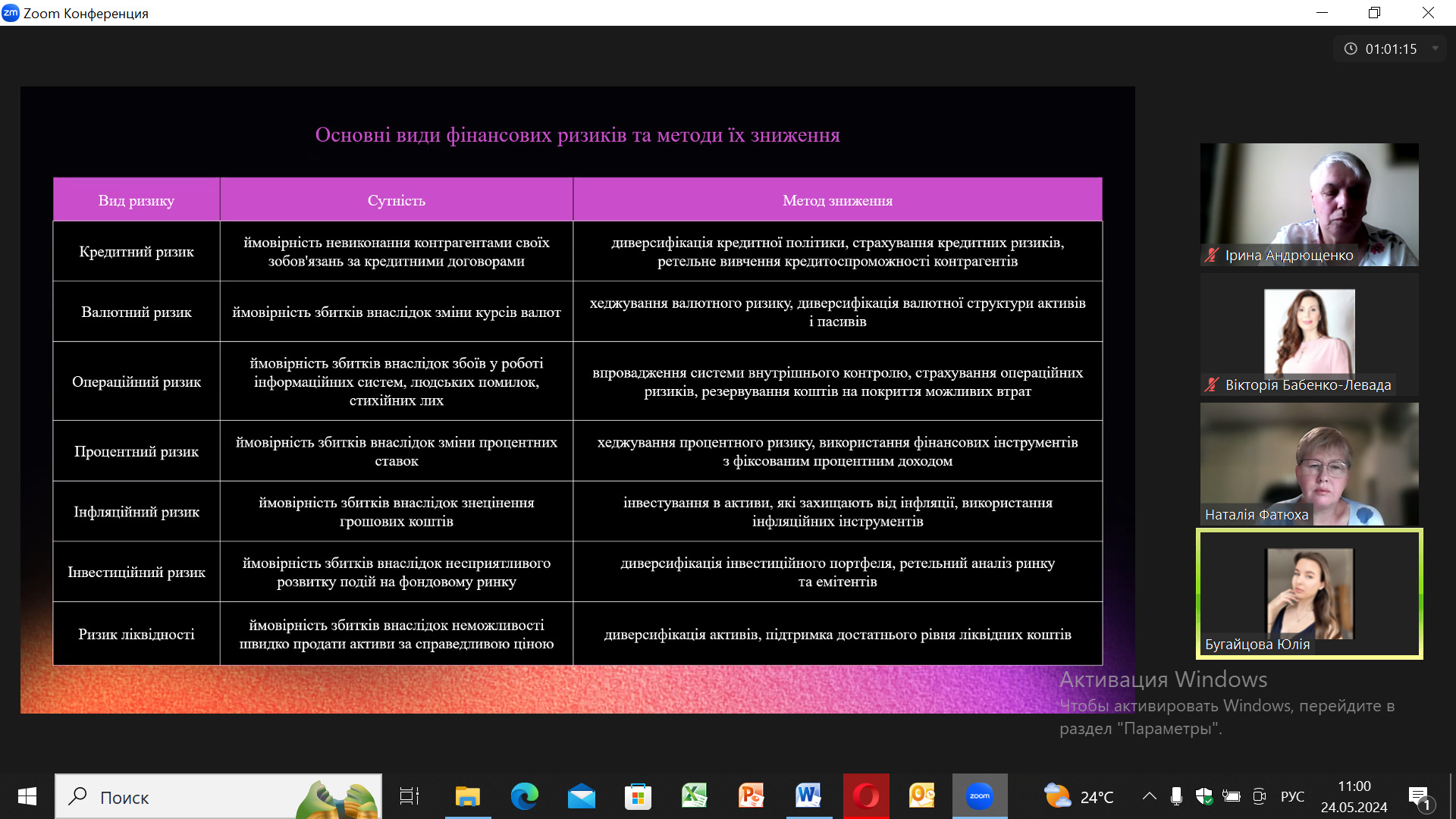Switch input language РУС indicator
The width and height of the screenshot is (1456, 819).
click(x=1292, y=796)
